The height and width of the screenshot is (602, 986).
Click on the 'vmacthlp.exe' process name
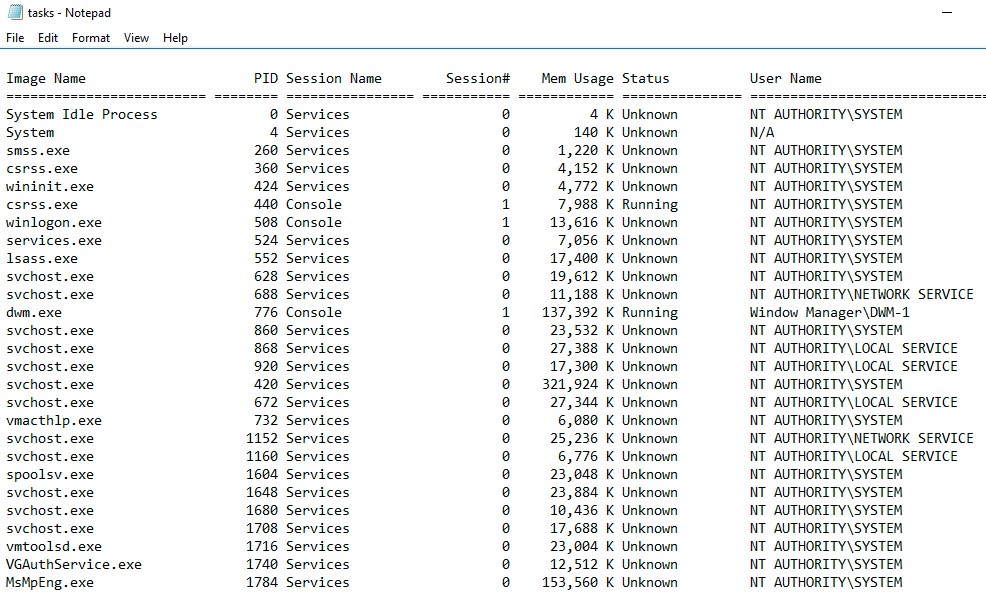click(54, 420)
